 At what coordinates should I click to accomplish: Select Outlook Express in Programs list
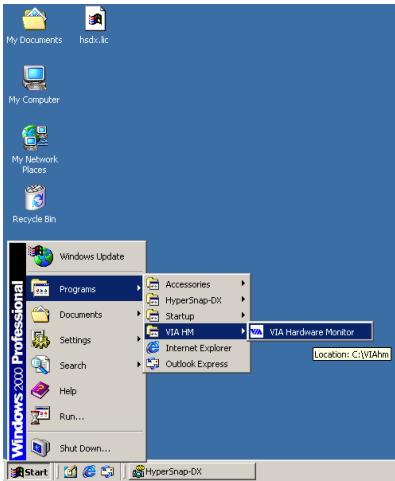tap(197, 364)
